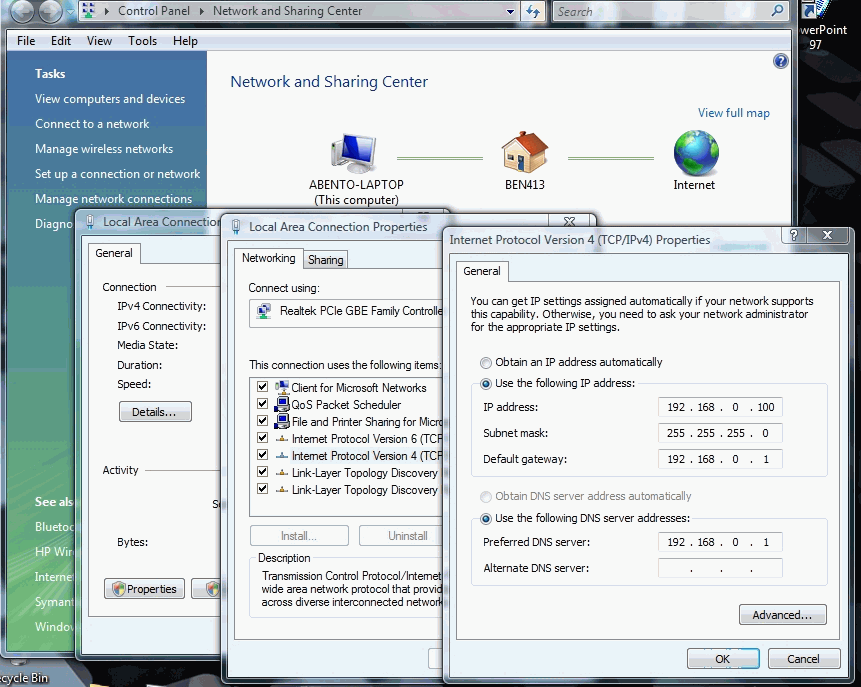
Task: Click the help icon on TCP/IPv4 Properties title bar
Action: click(x=792, y=236)
